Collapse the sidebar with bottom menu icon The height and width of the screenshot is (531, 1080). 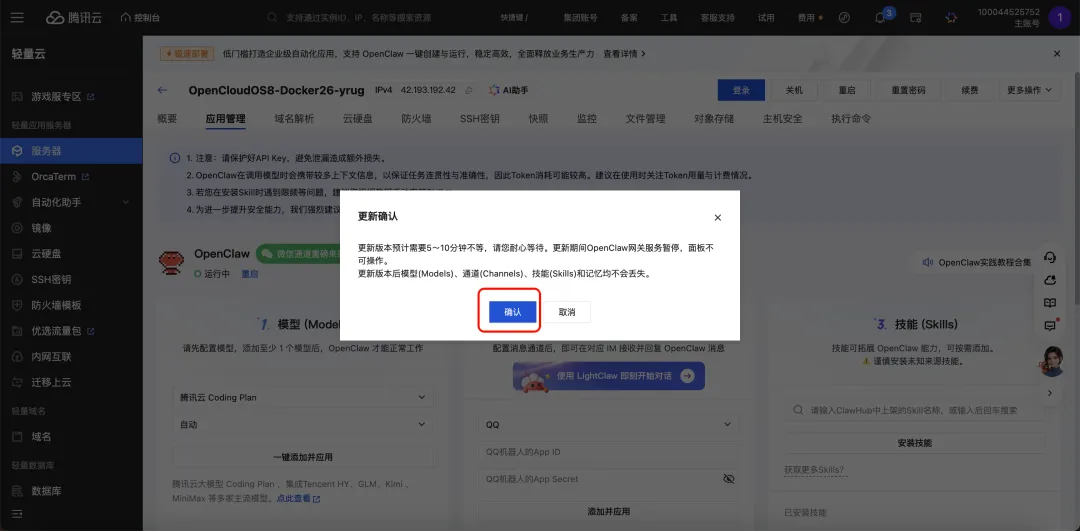click(x=17, y=514)
